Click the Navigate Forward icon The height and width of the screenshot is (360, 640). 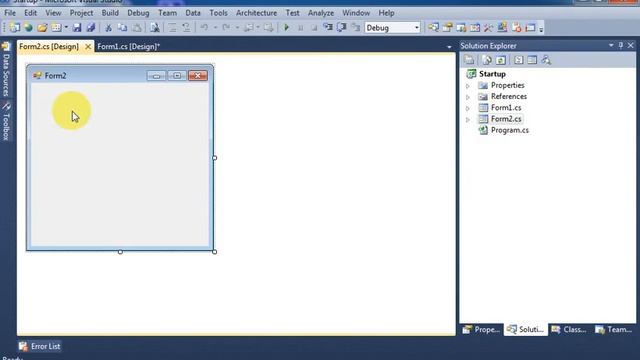tap(269, 28)
